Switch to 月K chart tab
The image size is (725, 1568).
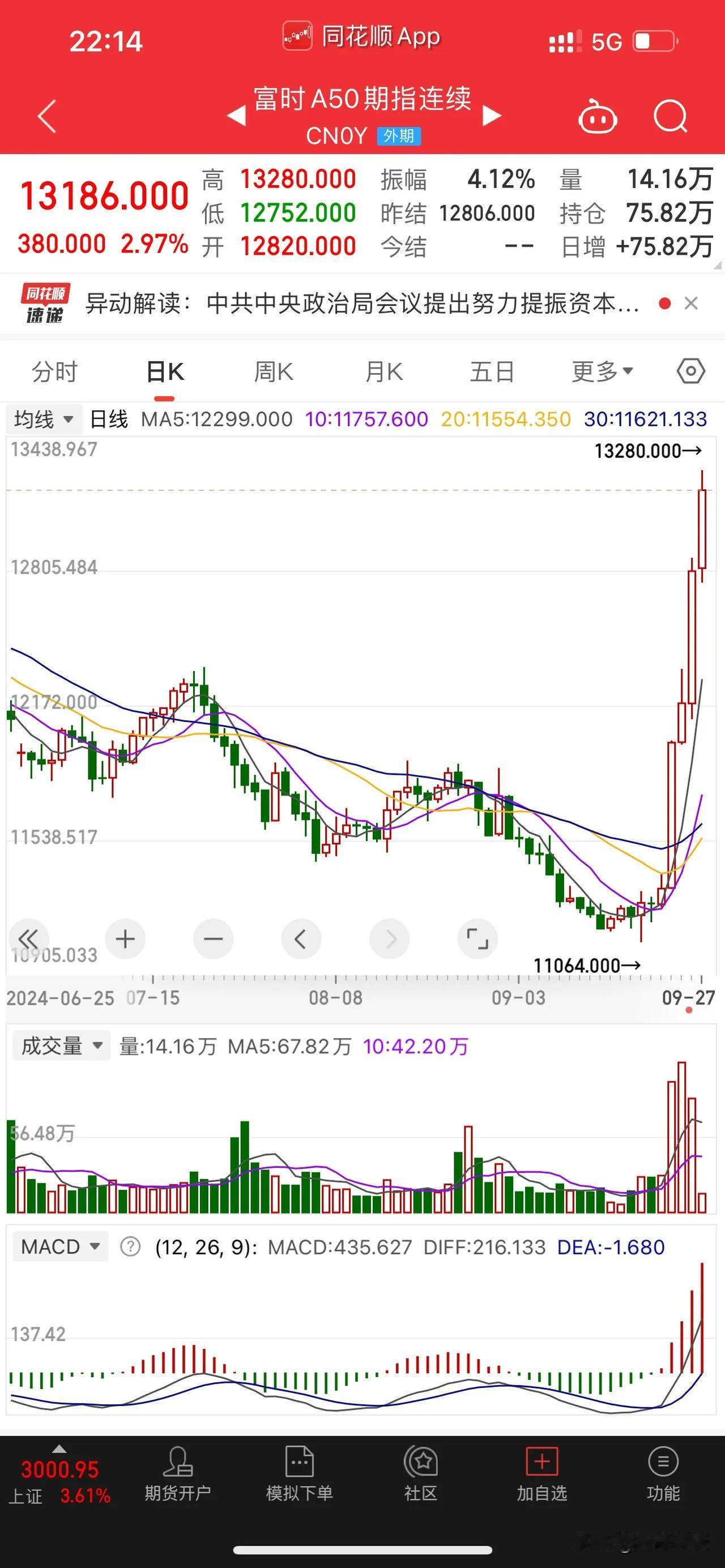(x=383, y=371)
